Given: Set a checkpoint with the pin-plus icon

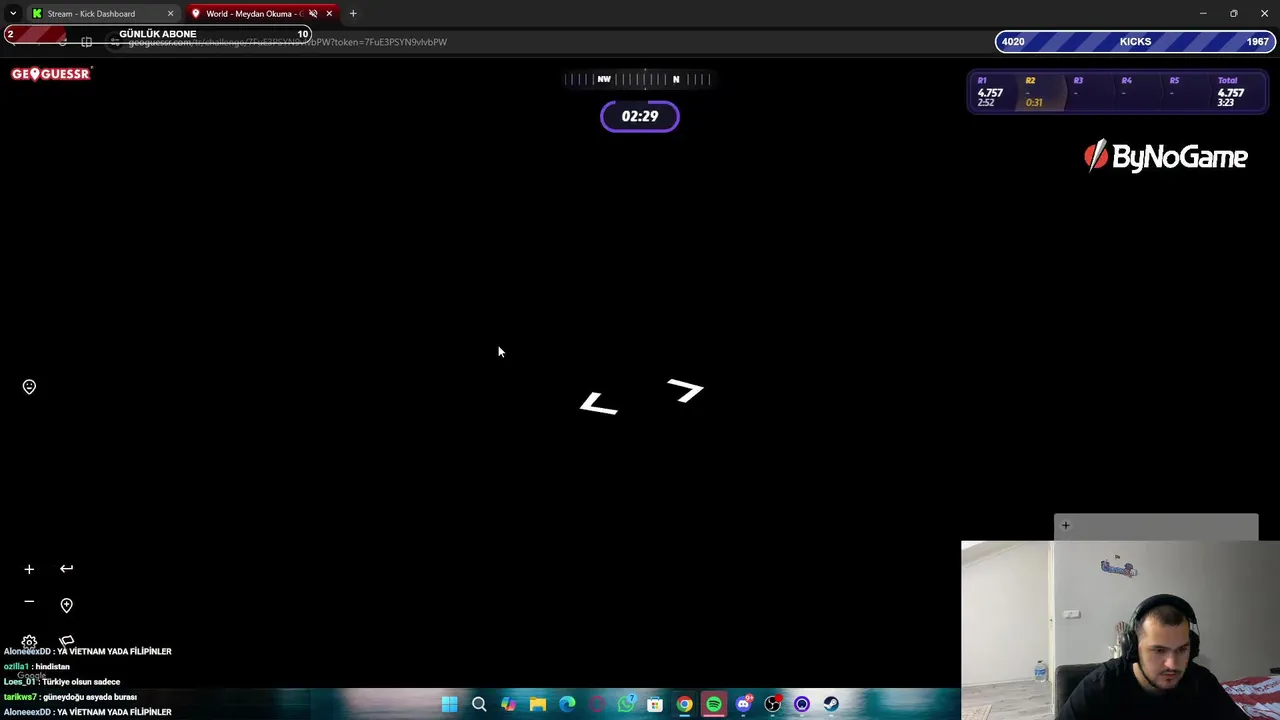Looking at the screenshot, I should click(x=66, y=605).
